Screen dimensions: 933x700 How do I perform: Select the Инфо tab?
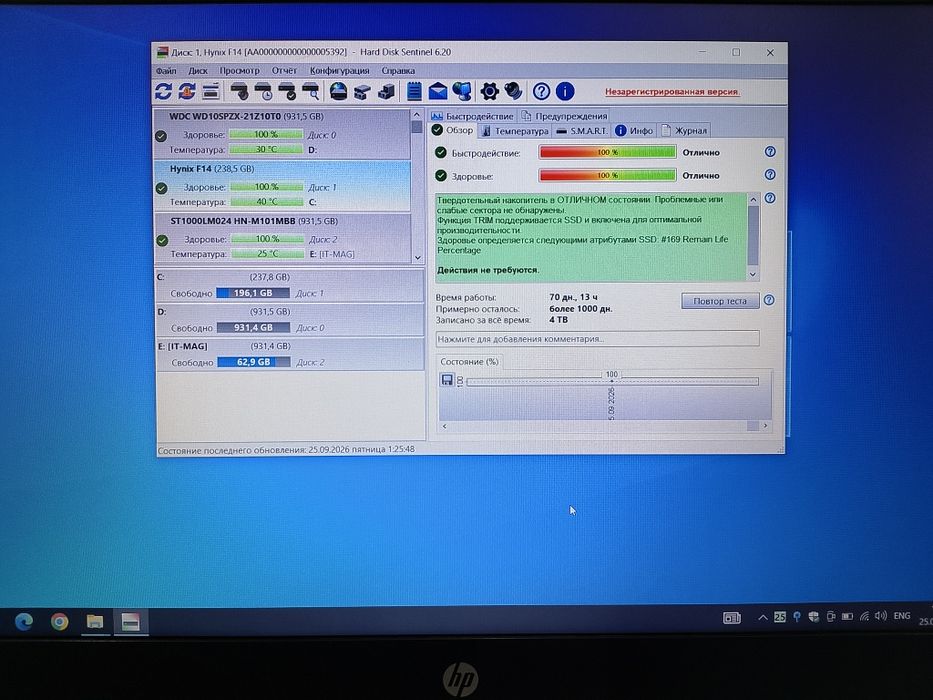[x=634, y=131]
